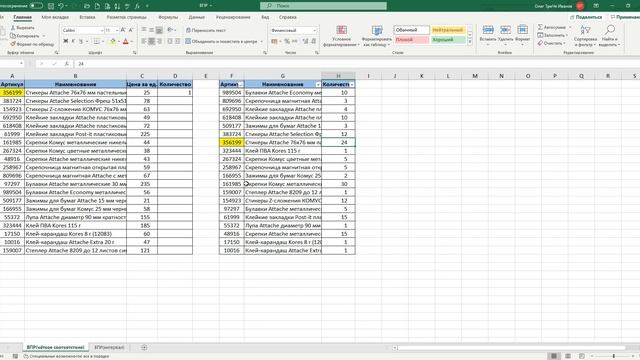Image resolution: width=640 pixels, height=360 pixels.
Task: Select yellow cell 356199 in column A
Action: [12, 93]
